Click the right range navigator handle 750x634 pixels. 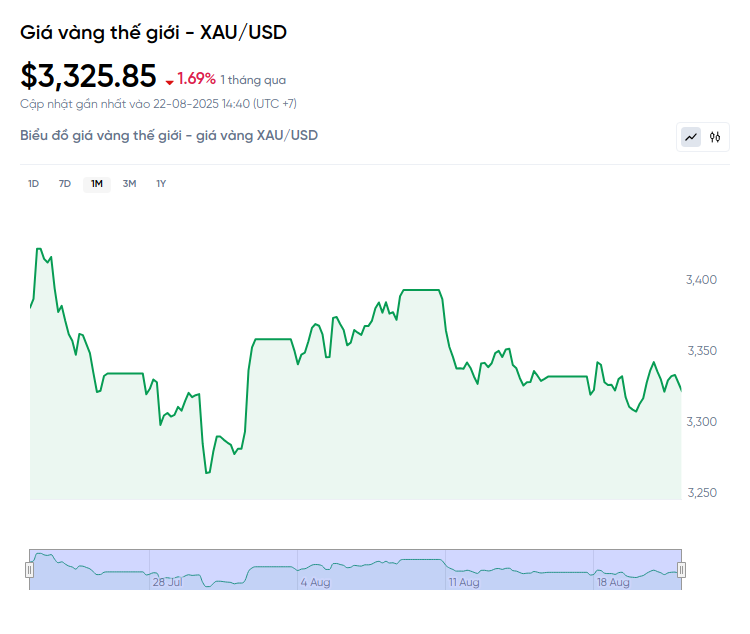click(x=682, y=570)
